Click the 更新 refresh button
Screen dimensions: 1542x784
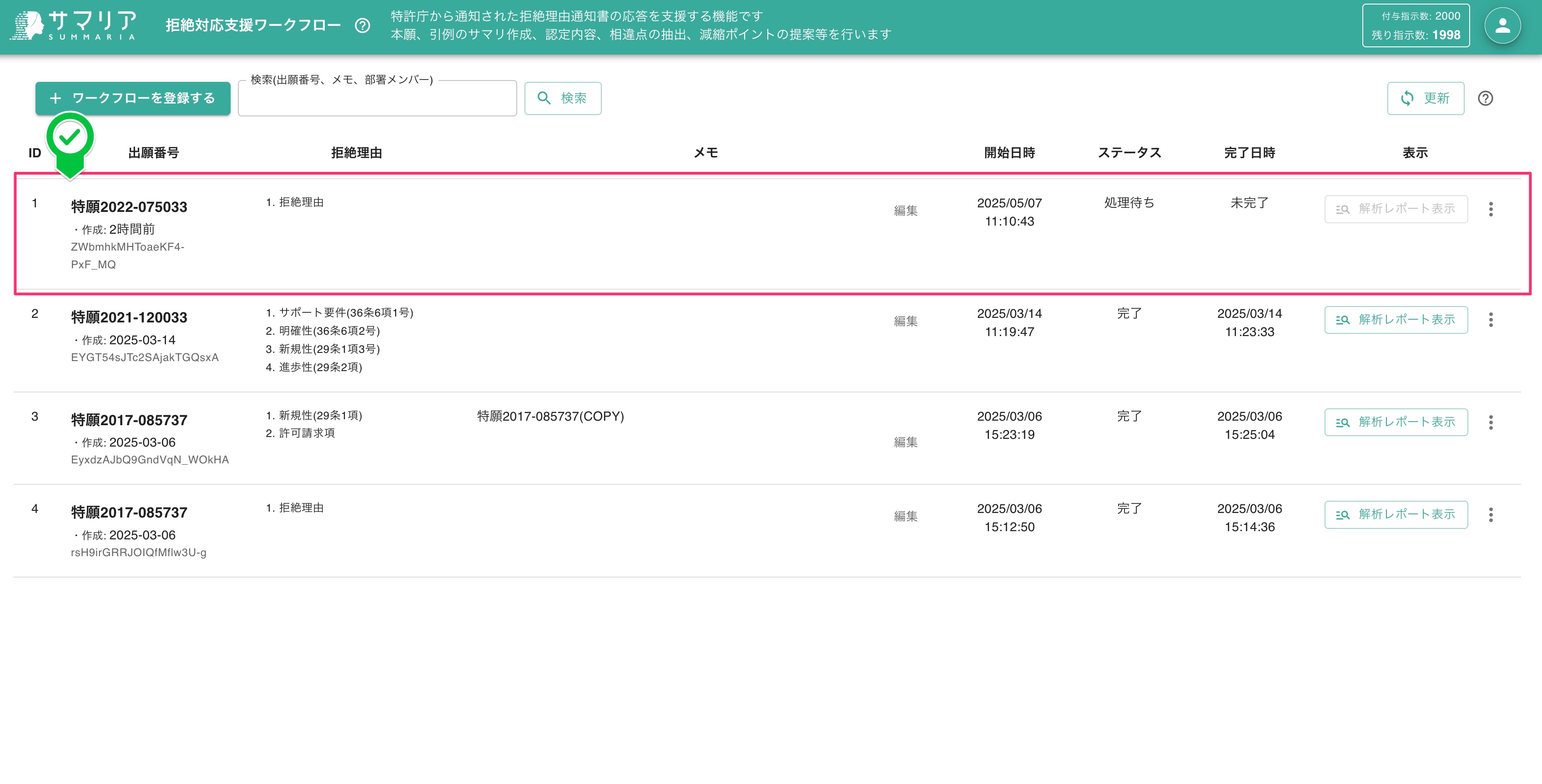tap(1425, 98)
